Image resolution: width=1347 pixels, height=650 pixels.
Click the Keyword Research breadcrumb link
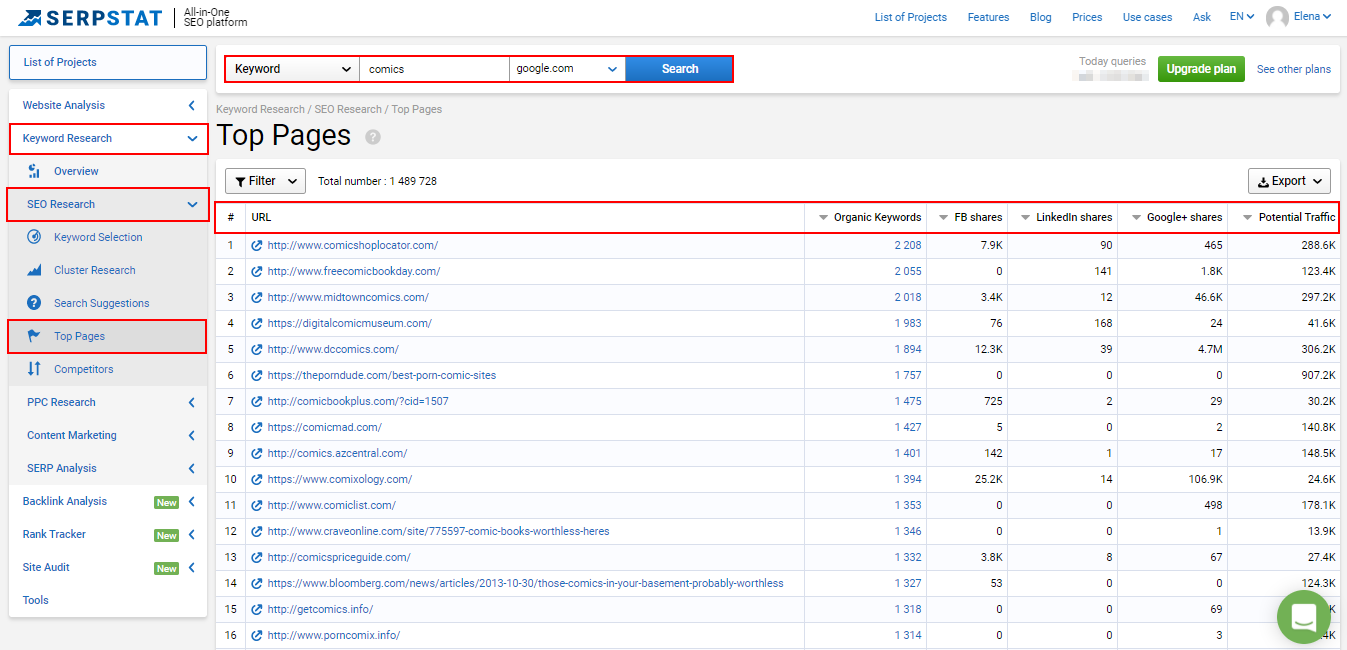pos(260,109)
